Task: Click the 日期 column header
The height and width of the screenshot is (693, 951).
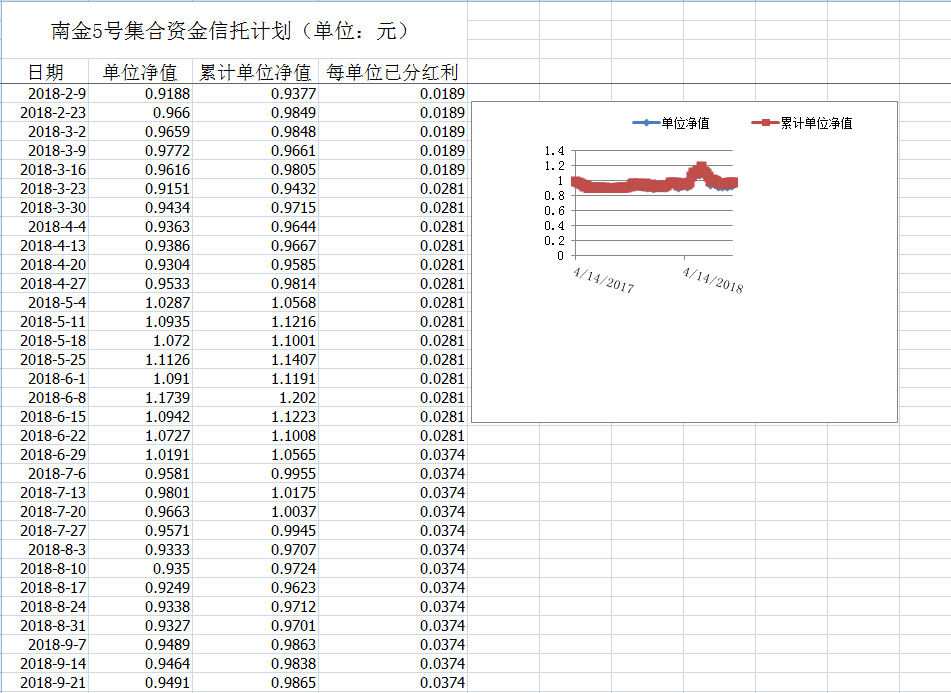Action: [45, 72]
